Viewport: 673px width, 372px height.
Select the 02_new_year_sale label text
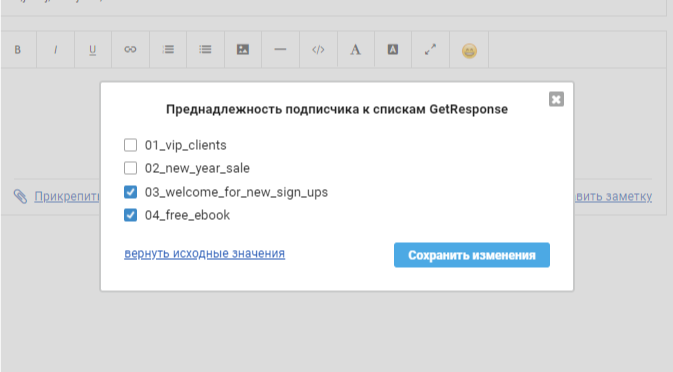coord(197,168)
